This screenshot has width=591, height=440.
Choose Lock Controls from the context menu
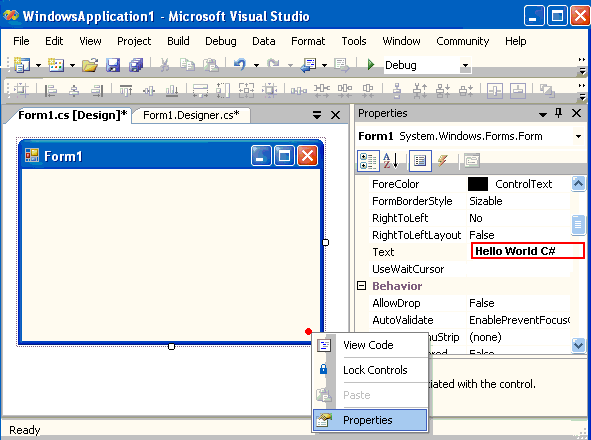(x=371, y=370)
